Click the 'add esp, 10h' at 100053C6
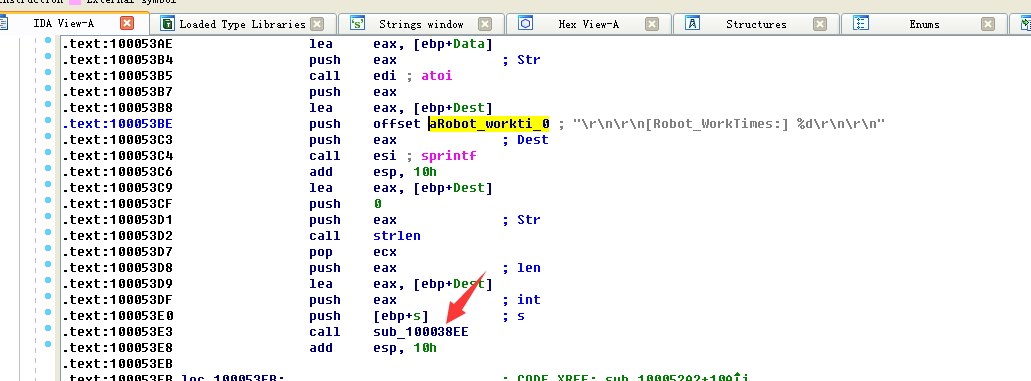 tap(373, 172)
